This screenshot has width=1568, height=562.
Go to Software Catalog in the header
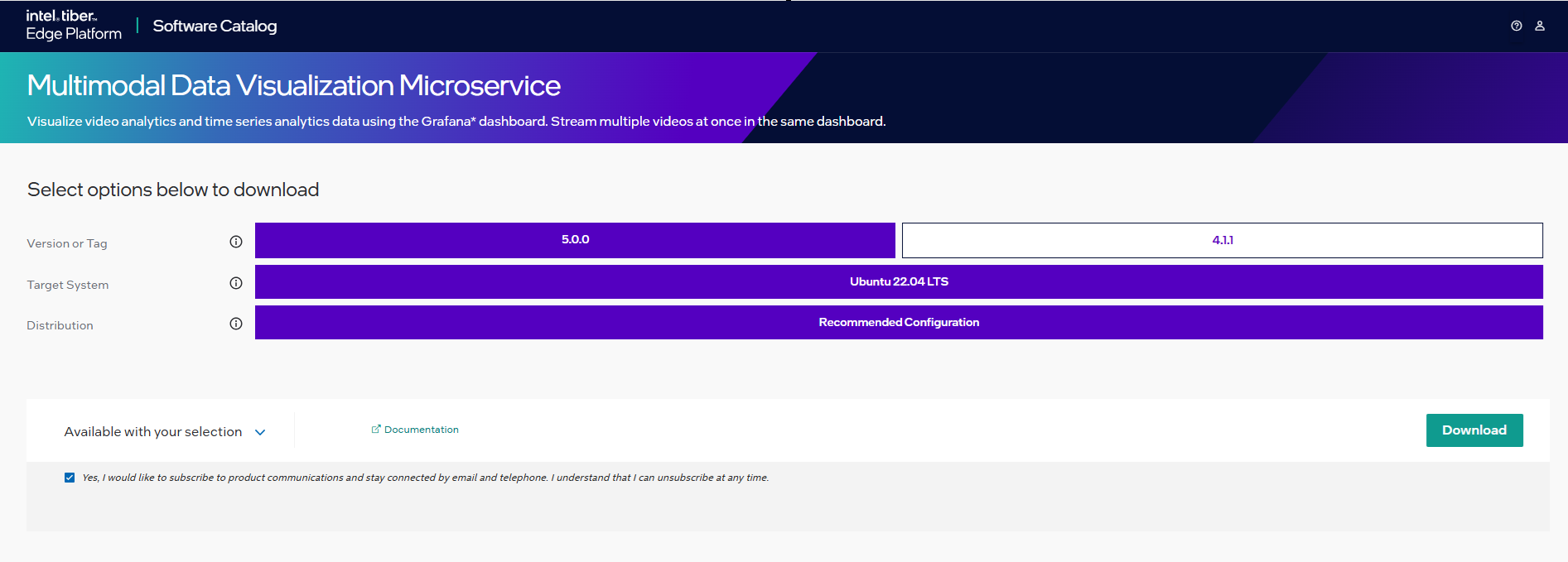click(215, 26)
